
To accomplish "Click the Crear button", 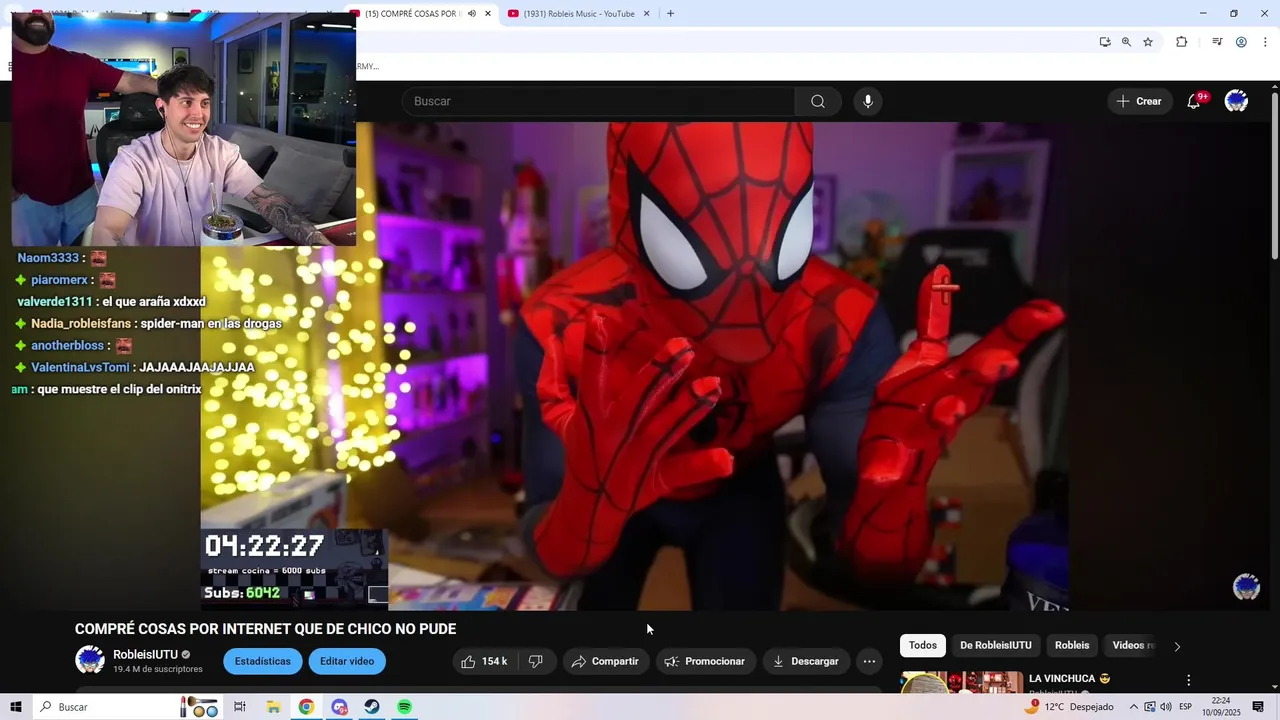I will pyautogui.click(x=1139, y=101).
